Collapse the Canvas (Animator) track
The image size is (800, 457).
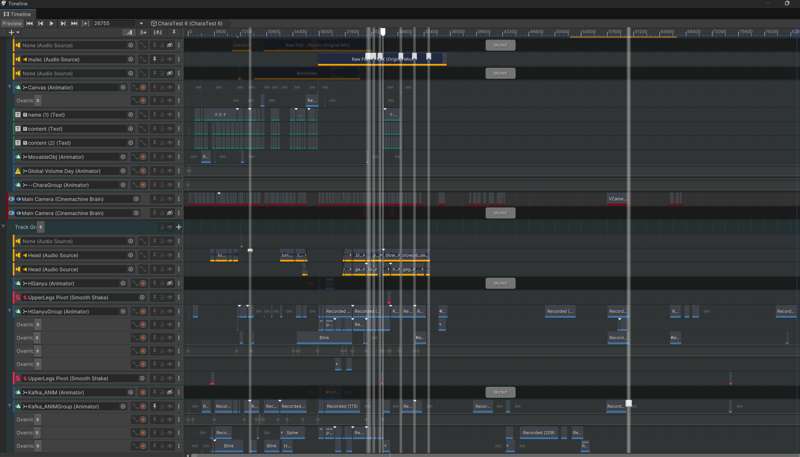9,87
